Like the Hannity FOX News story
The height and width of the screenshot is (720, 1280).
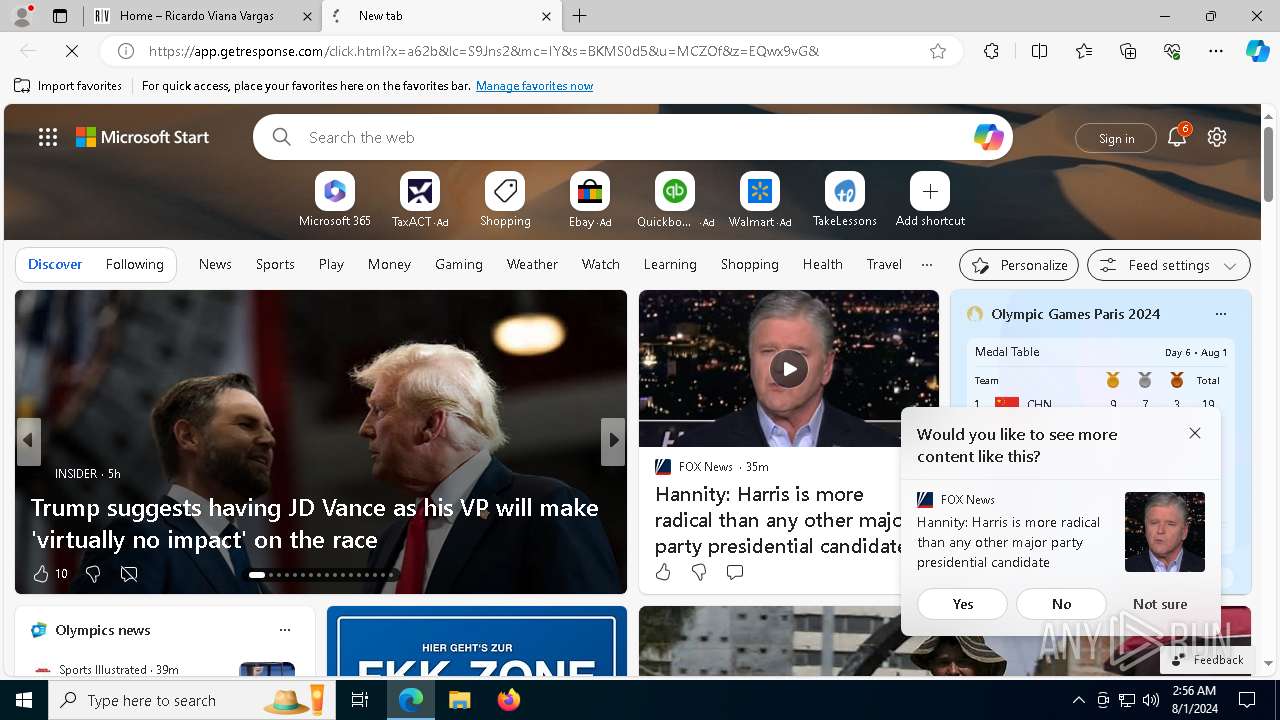(x=663, y=572)
